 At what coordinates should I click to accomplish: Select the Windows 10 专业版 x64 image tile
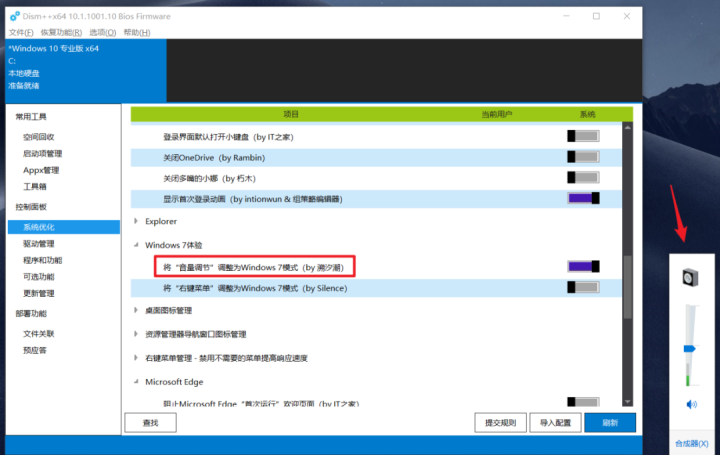[x=86, y=71]
